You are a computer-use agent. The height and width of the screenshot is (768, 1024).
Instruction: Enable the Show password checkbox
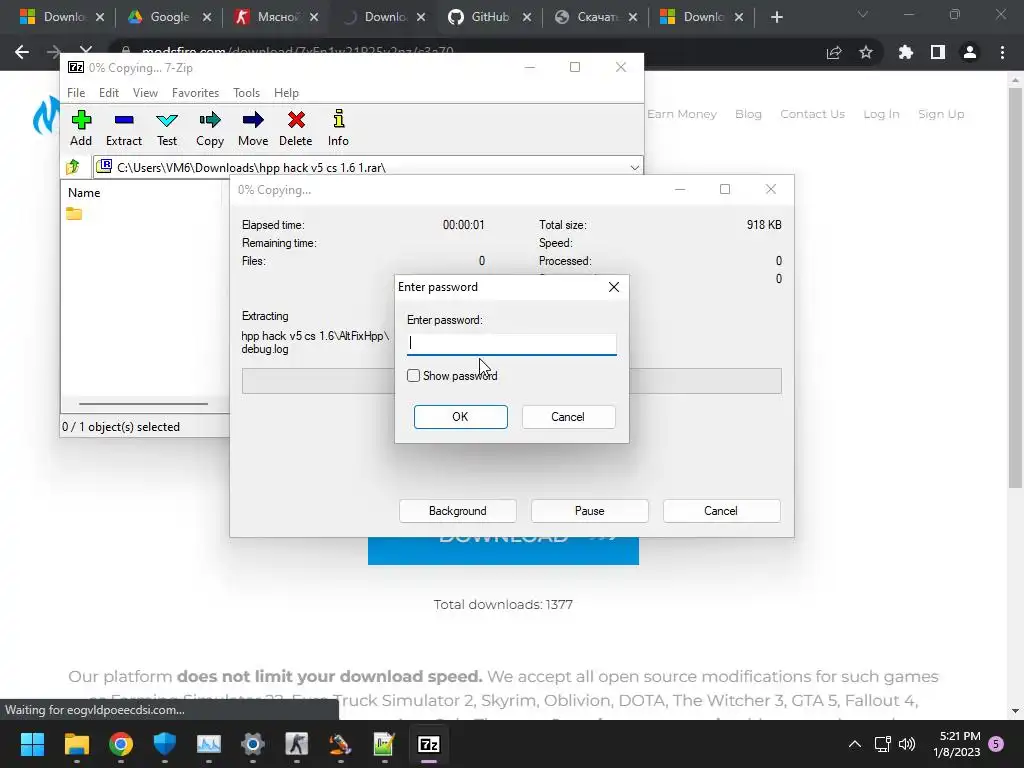(x=413, y=376)
